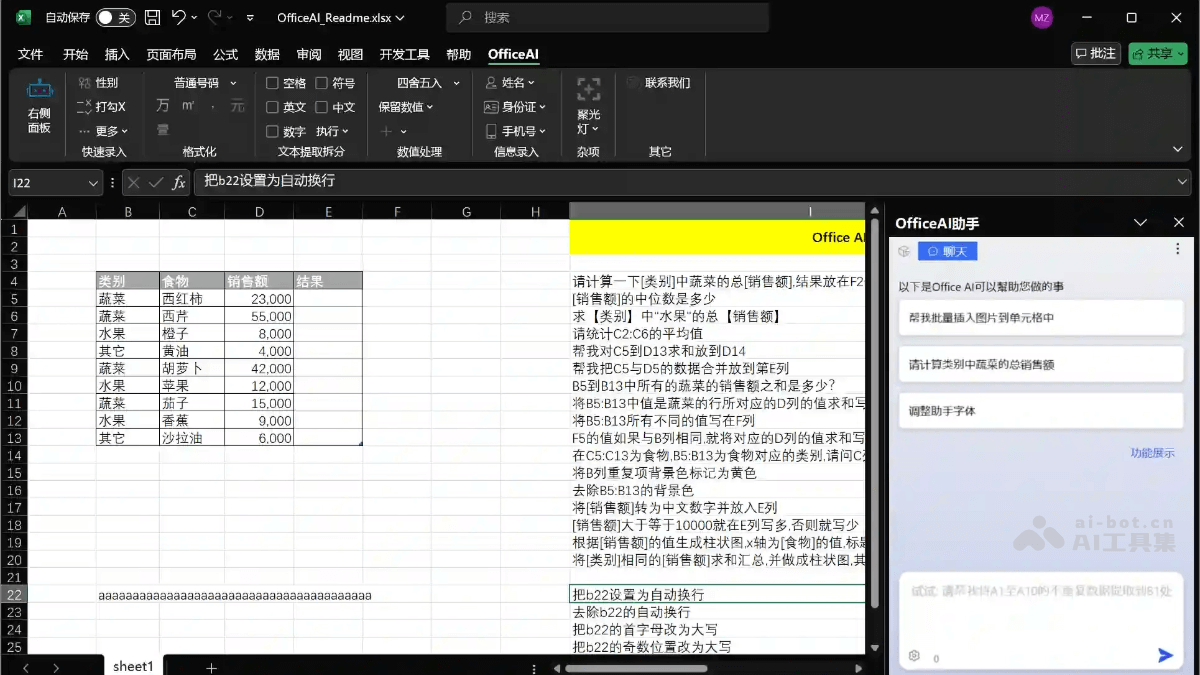Click the 手机号 entry icon
The width and height of the screenshot is (1200, 675).
pos(516,130)
